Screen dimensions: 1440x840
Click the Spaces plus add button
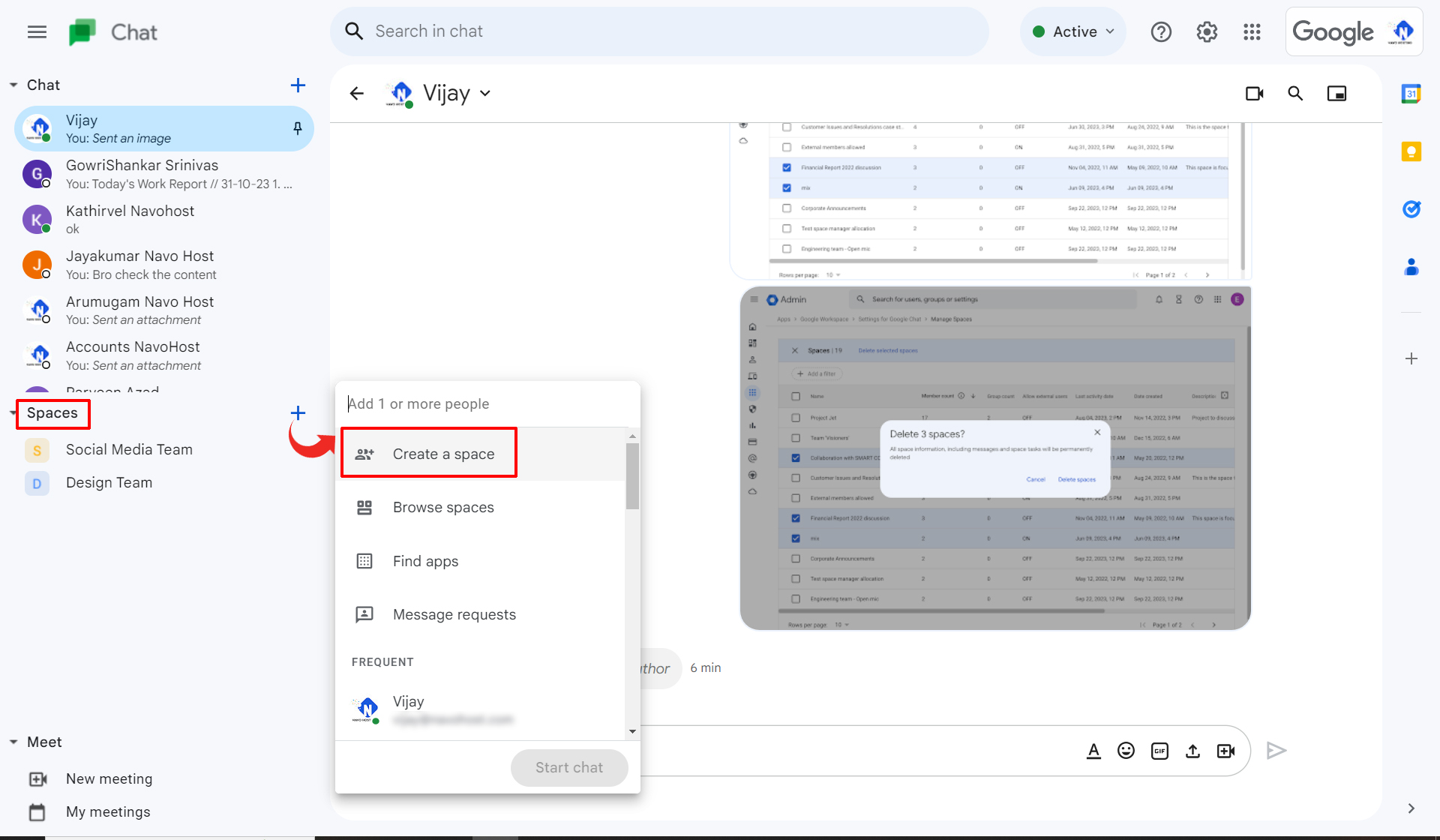[298, 412]
